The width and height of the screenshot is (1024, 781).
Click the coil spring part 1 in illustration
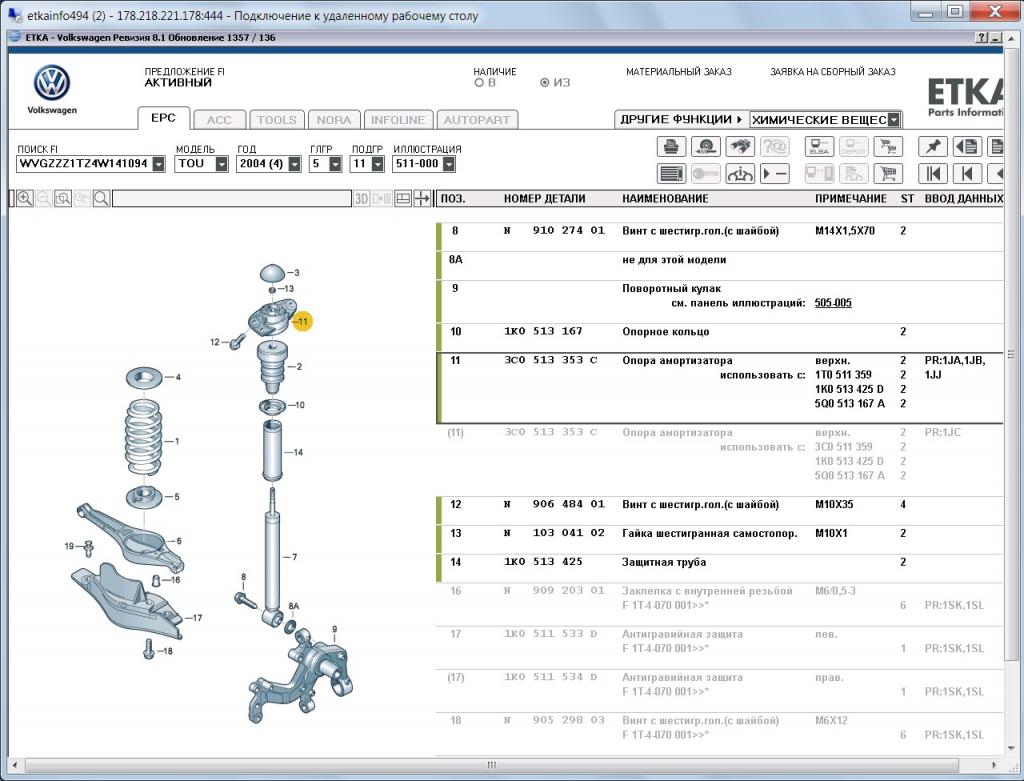point(144,436)
